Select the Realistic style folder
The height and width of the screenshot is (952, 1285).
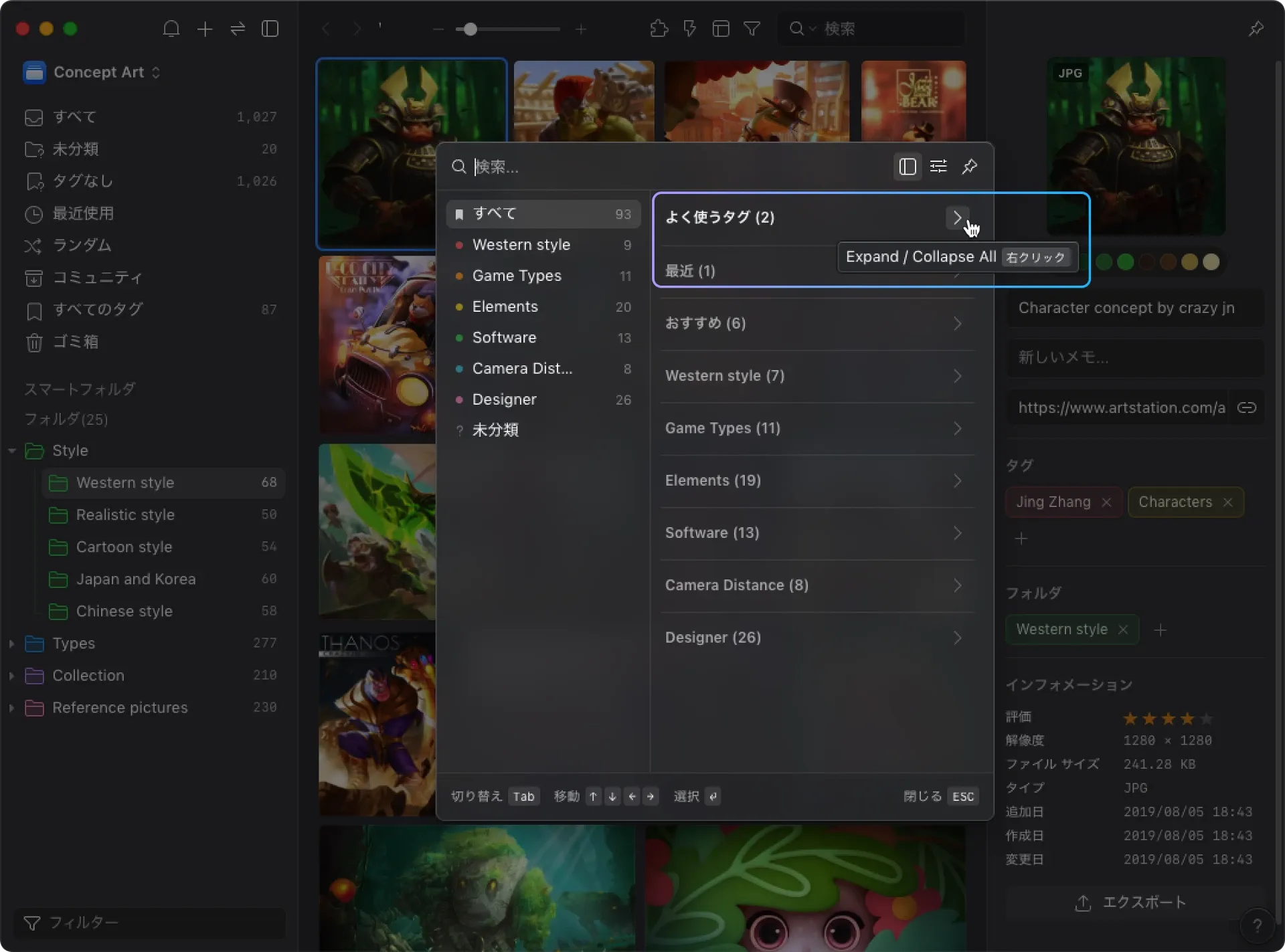163,514
